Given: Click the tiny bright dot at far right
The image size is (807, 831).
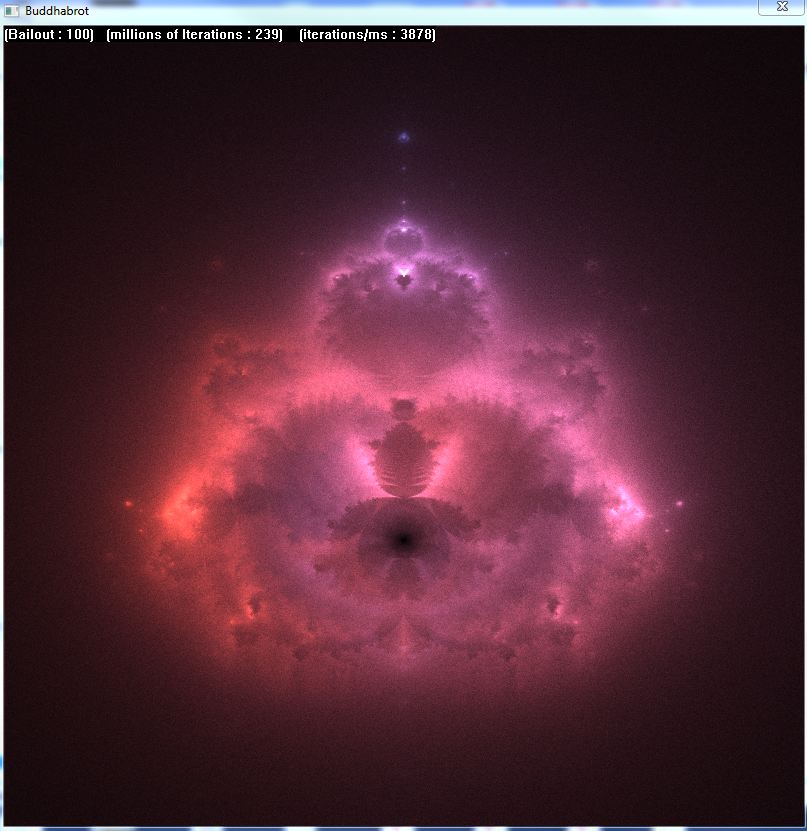Looking at the screenshot, I should click(x=680, y=503).
